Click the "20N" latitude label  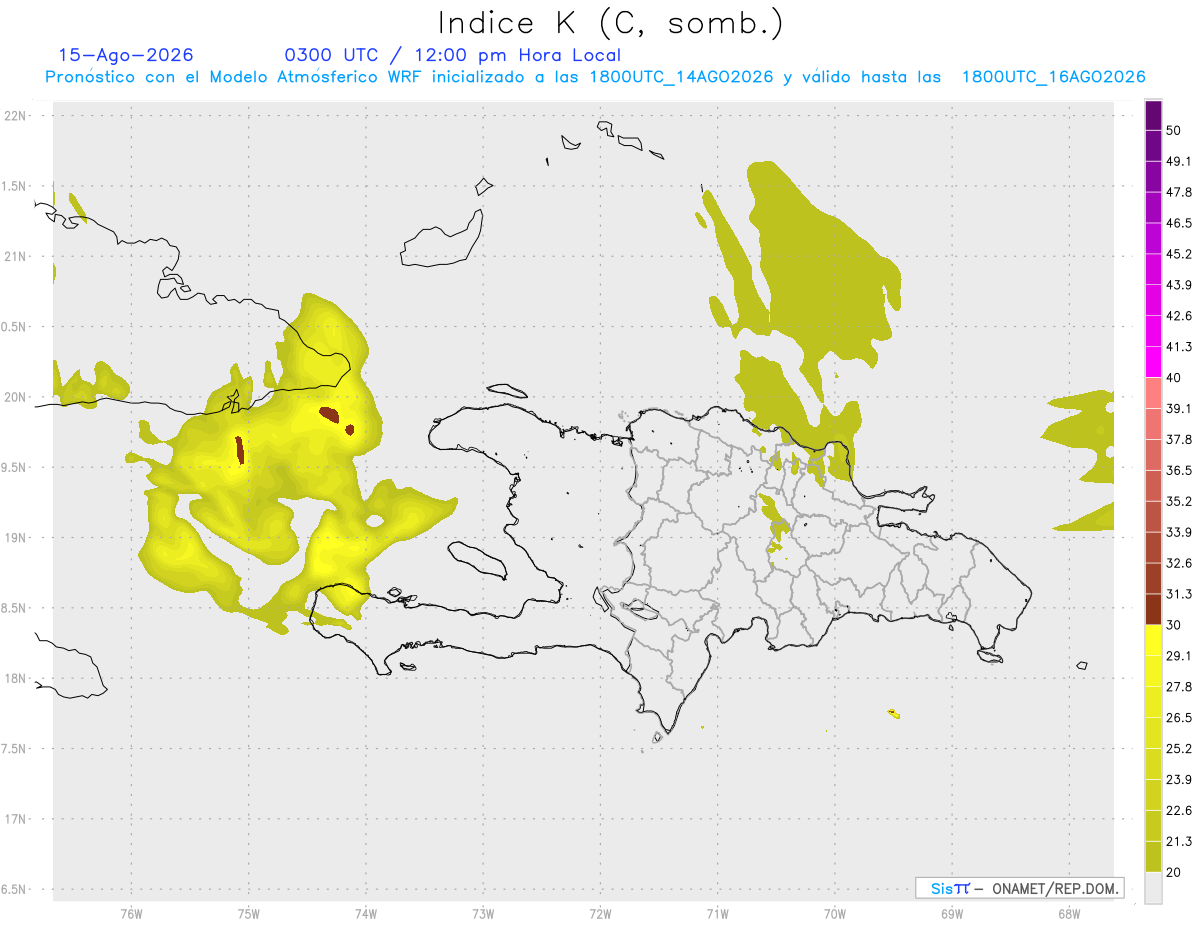[15, 397]
